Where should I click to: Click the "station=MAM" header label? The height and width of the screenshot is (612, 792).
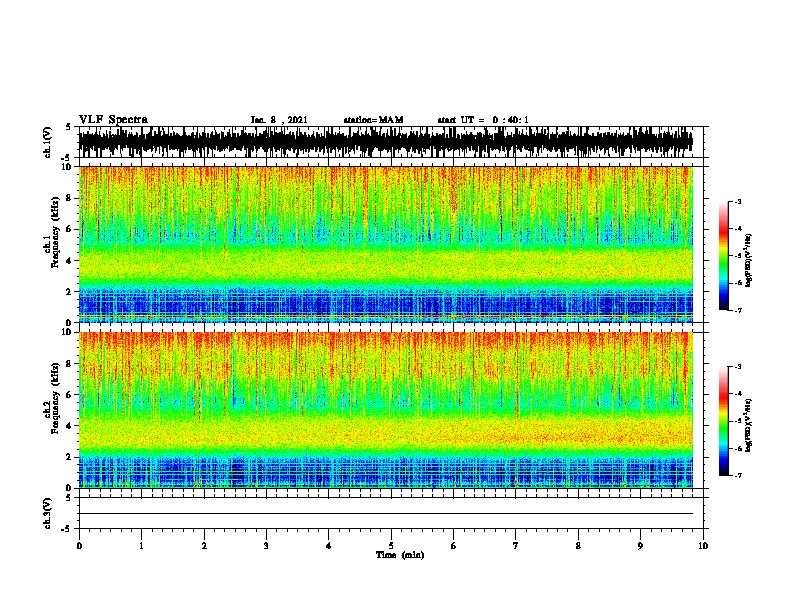(x=373, y=120)
